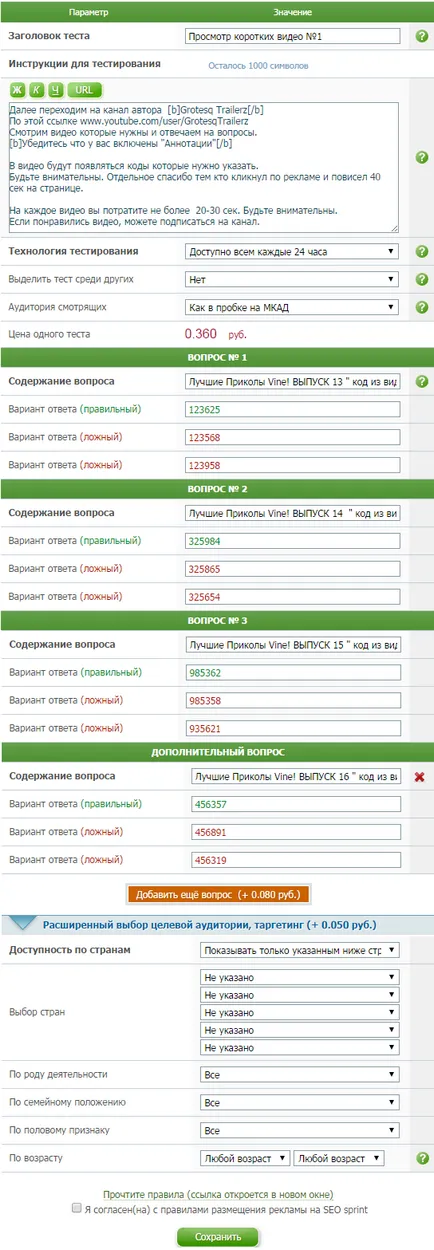Screen dimensions: 434x1250
Task: Click the Добавить ещё вопрос button
Action: [218, 894]
